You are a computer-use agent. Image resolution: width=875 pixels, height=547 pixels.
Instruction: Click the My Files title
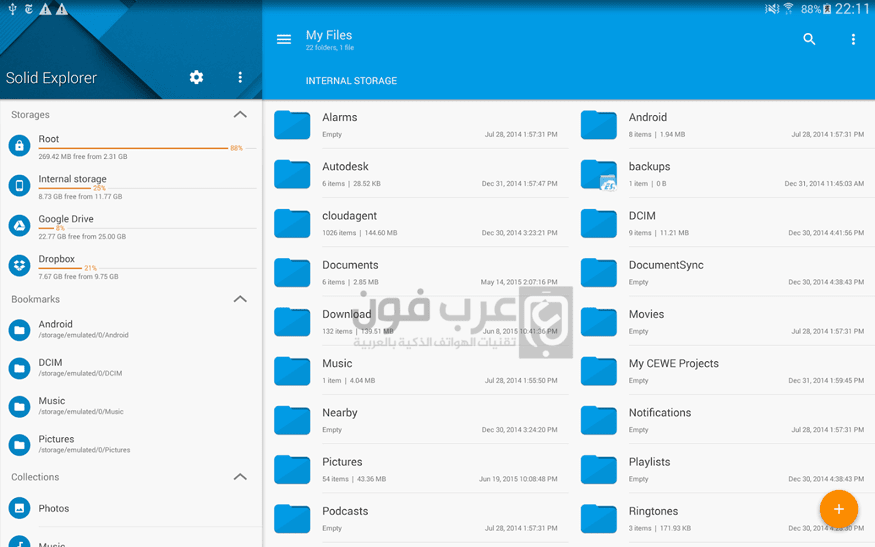[329, 35]
